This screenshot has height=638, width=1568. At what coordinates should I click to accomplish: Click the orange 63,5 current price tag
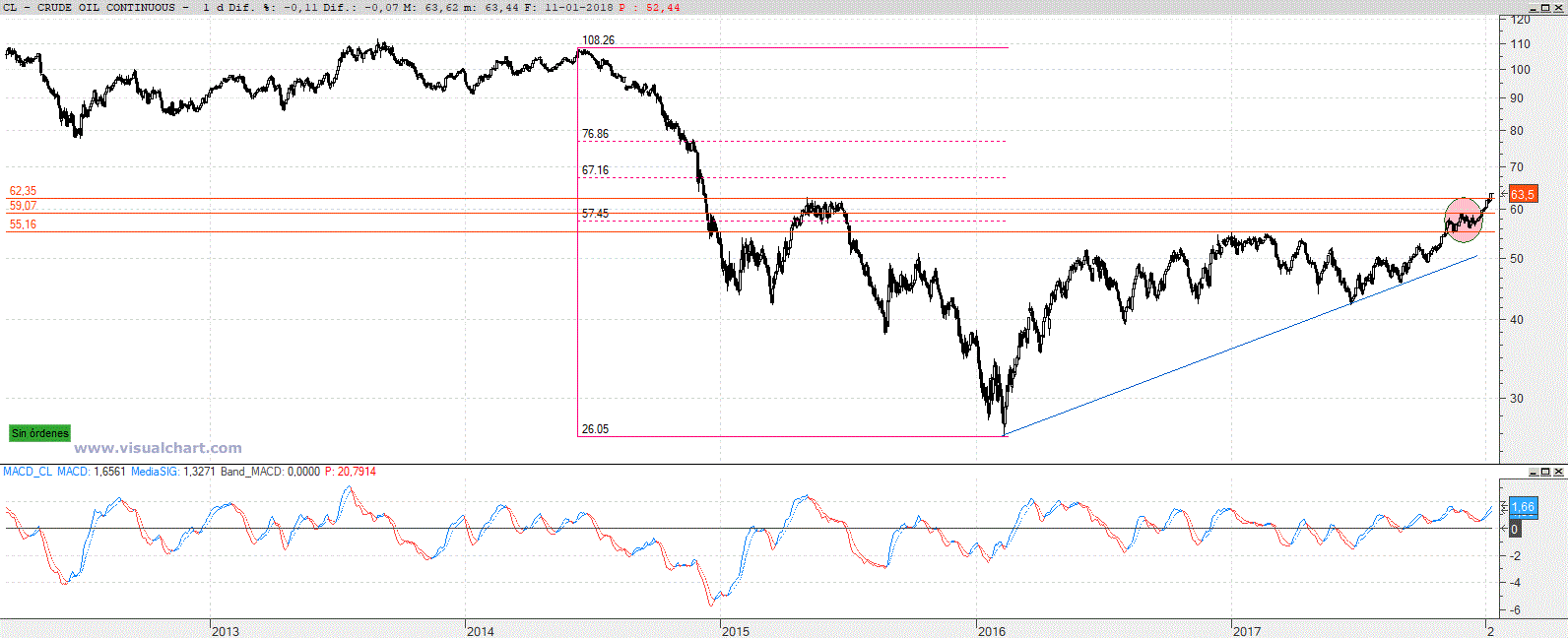1522,194
